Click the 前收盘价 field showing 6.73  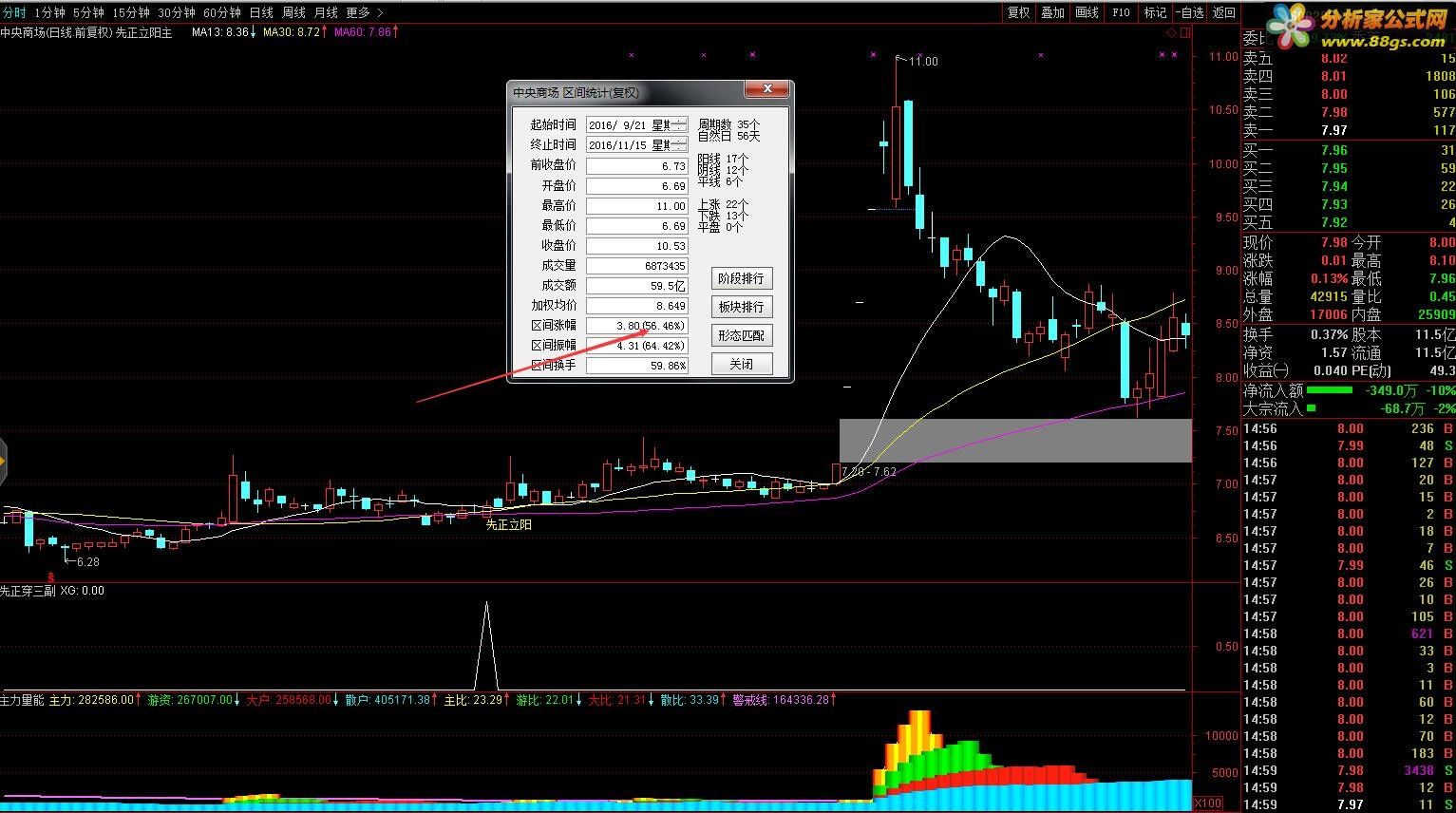pos(636,165)
